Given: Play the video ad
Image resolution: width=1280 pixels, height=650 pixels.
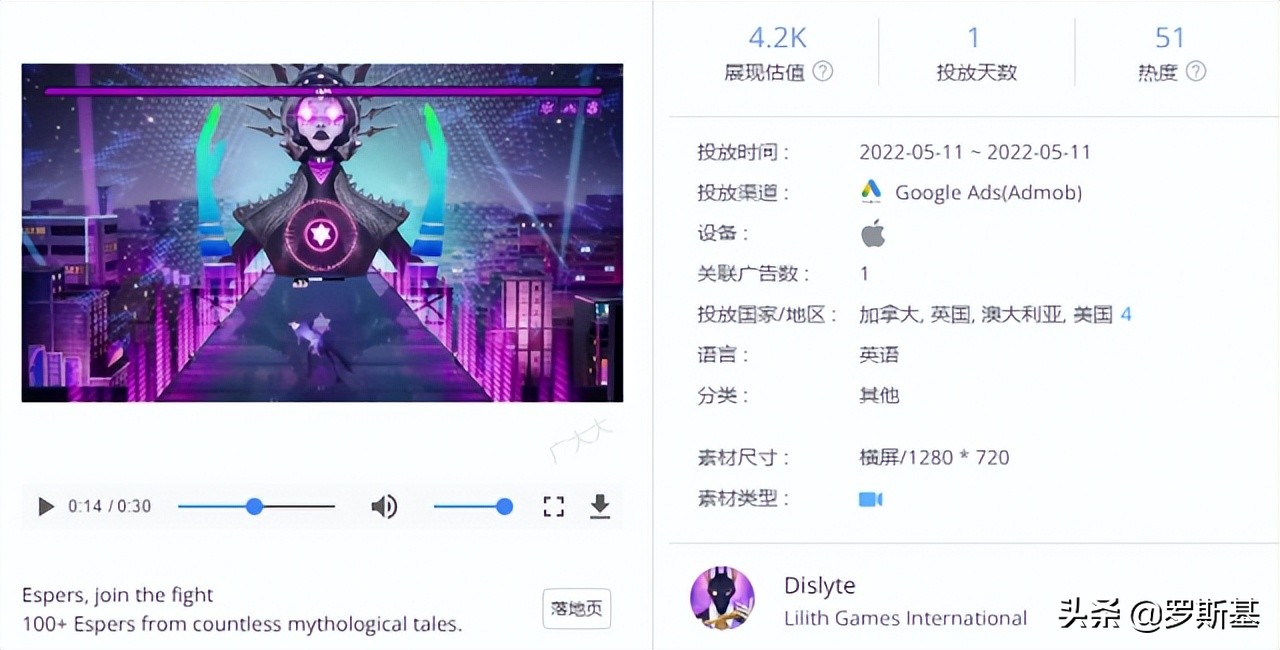Looking at the screenshot, I should pyautogui.click(x=45, y=506).
